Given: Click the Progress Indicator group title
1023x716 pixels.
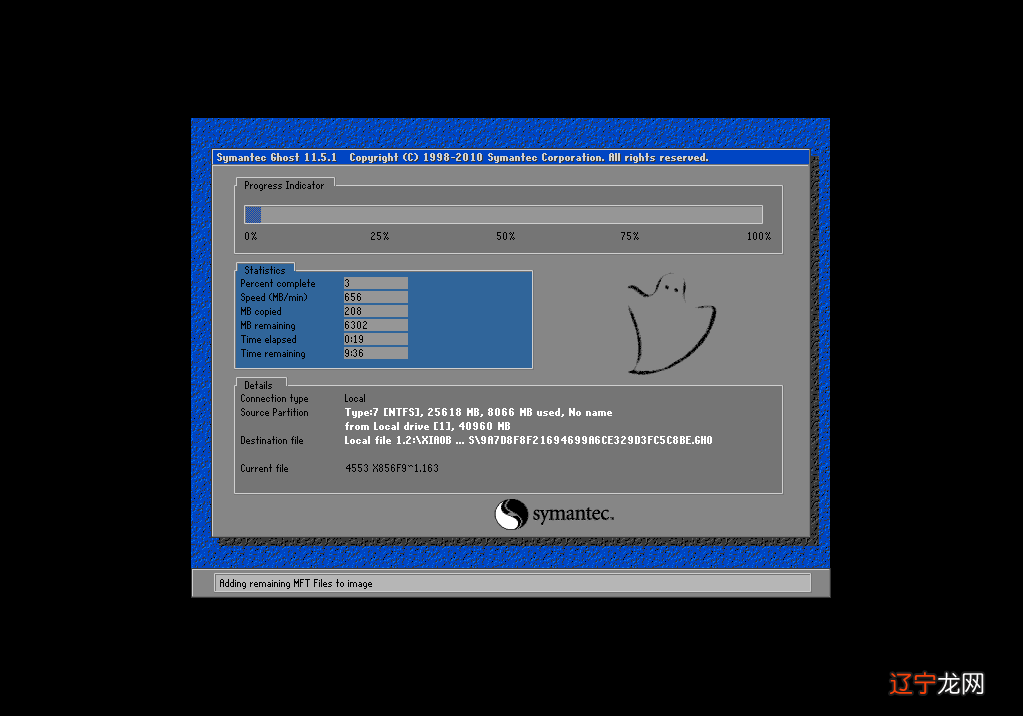Looking at the screenshot, I should point(284,185).
